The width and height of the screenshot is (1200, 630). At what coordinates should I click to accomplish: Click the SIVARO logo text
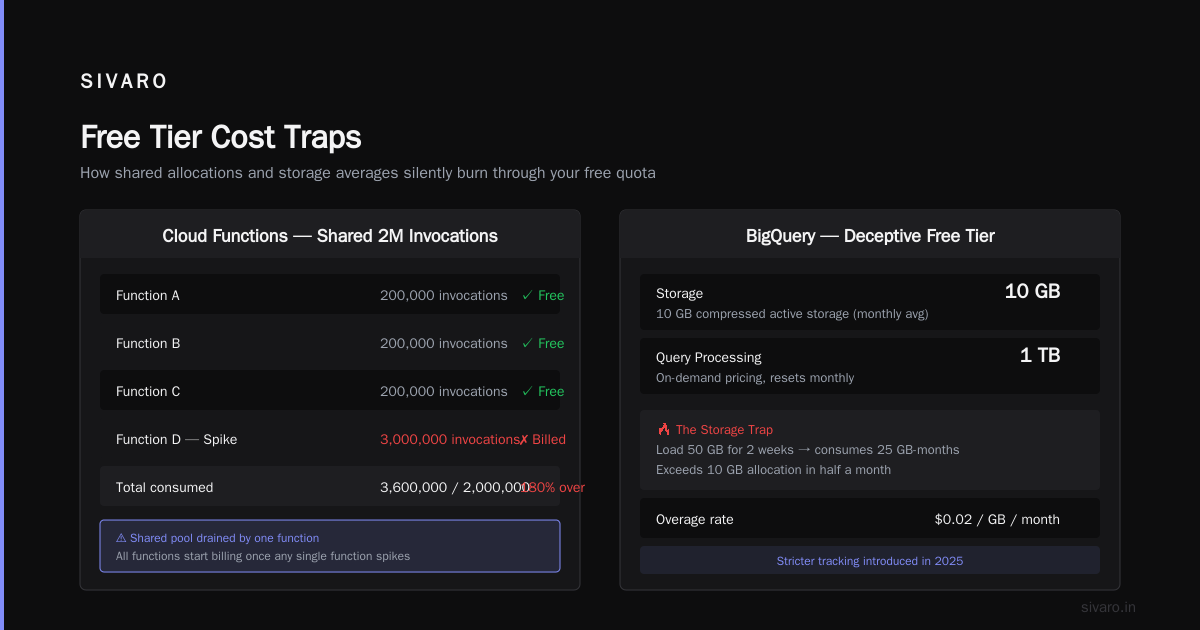coord(124,82)
